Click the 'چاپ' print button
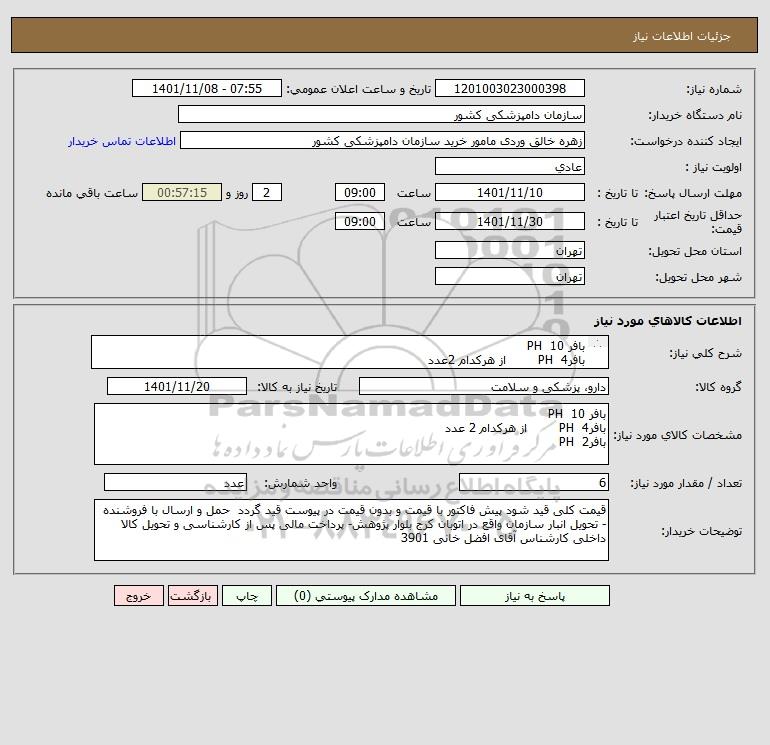 coord(247,596)
